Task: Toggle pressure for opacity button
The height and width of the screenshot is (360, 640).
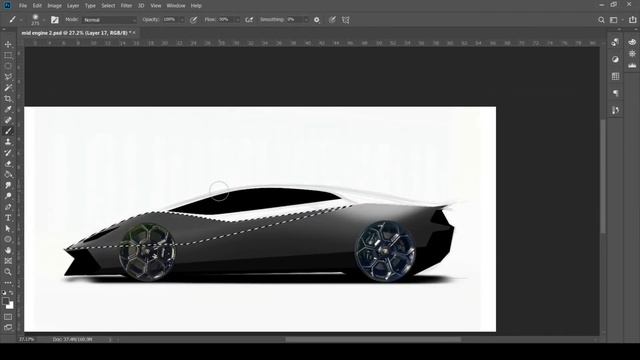Action: 194,20
